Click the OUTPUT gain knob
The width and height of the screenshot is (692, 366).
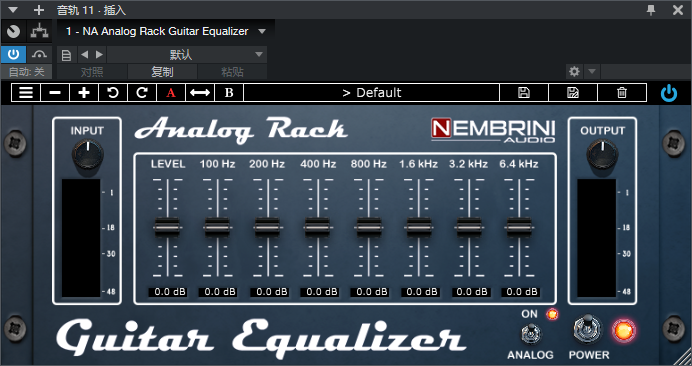pyautogui.click(x=602, y=154)
